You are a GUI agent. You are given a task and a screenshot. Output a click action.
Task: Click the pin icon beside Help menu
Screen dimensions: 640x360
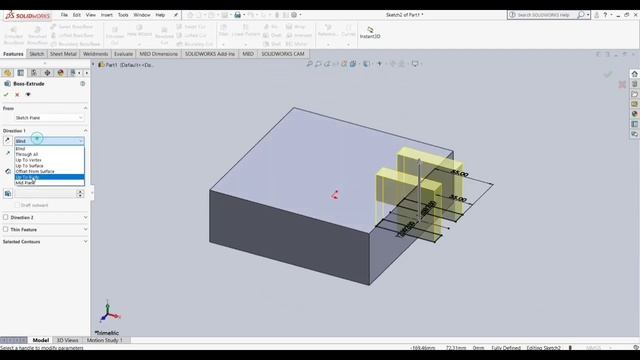pos(176,15)
